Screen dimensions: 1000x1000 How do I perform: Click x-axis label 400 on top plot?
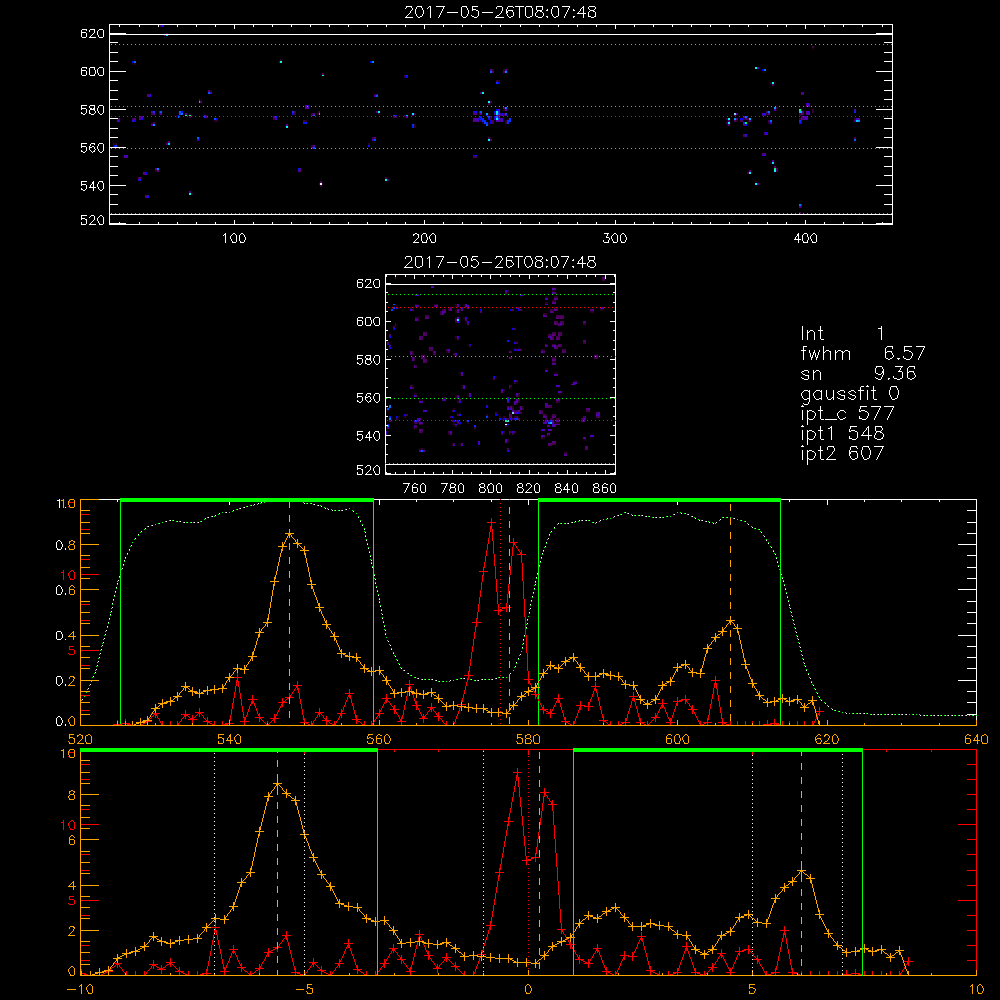805,239
